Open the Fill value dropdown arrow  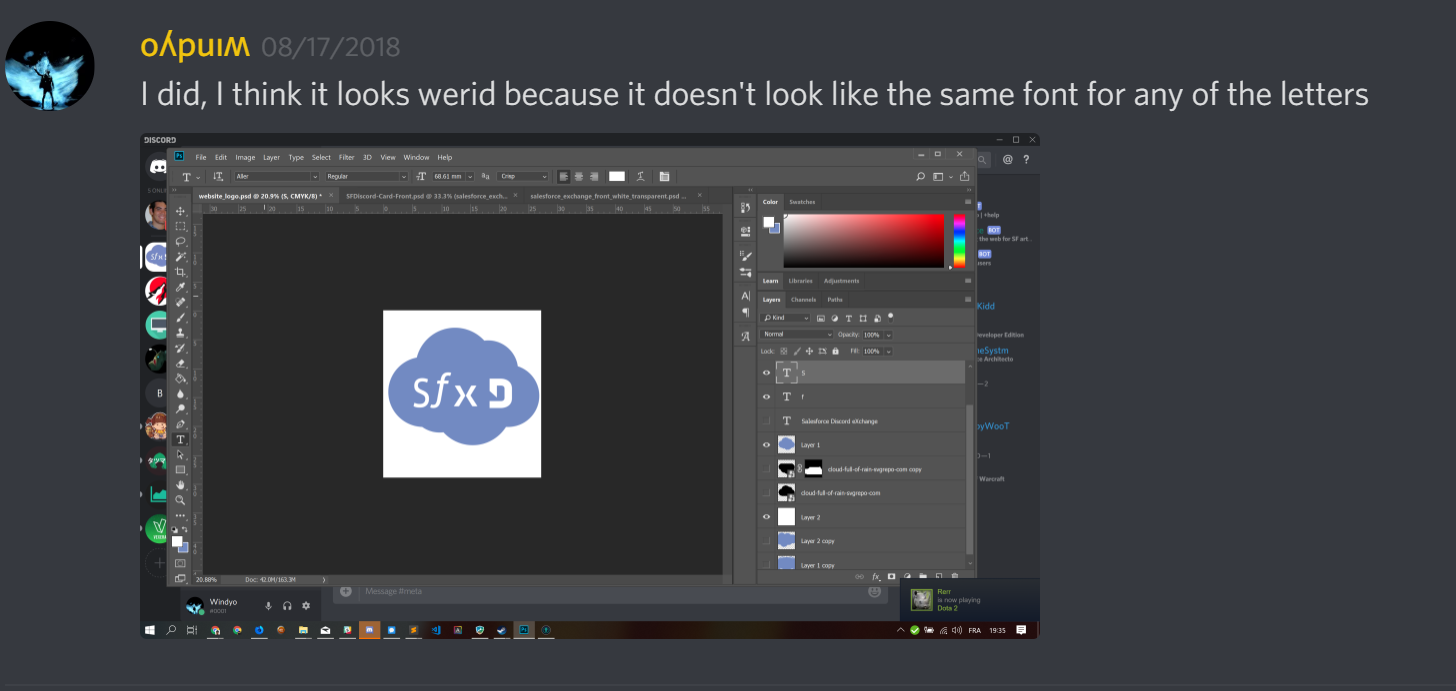pos(888,351)
